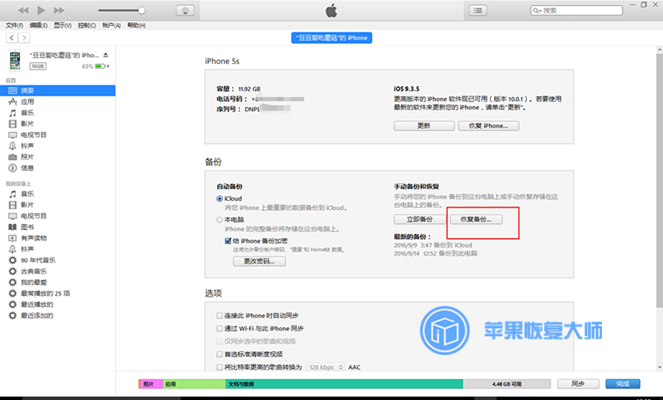The width and height of the screenshot is (663, 400).
Task: Click the blue iPhone device name tab
Action: 332,38
